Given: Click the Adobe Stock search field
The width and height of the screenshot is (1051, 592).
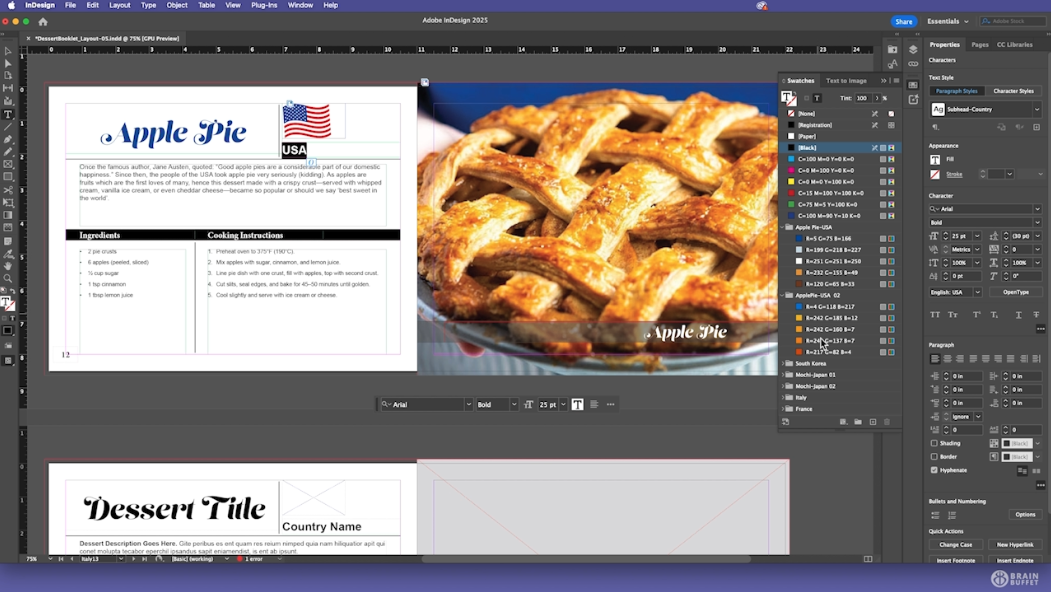Looking at the screenshot, I should (1013, 21).
